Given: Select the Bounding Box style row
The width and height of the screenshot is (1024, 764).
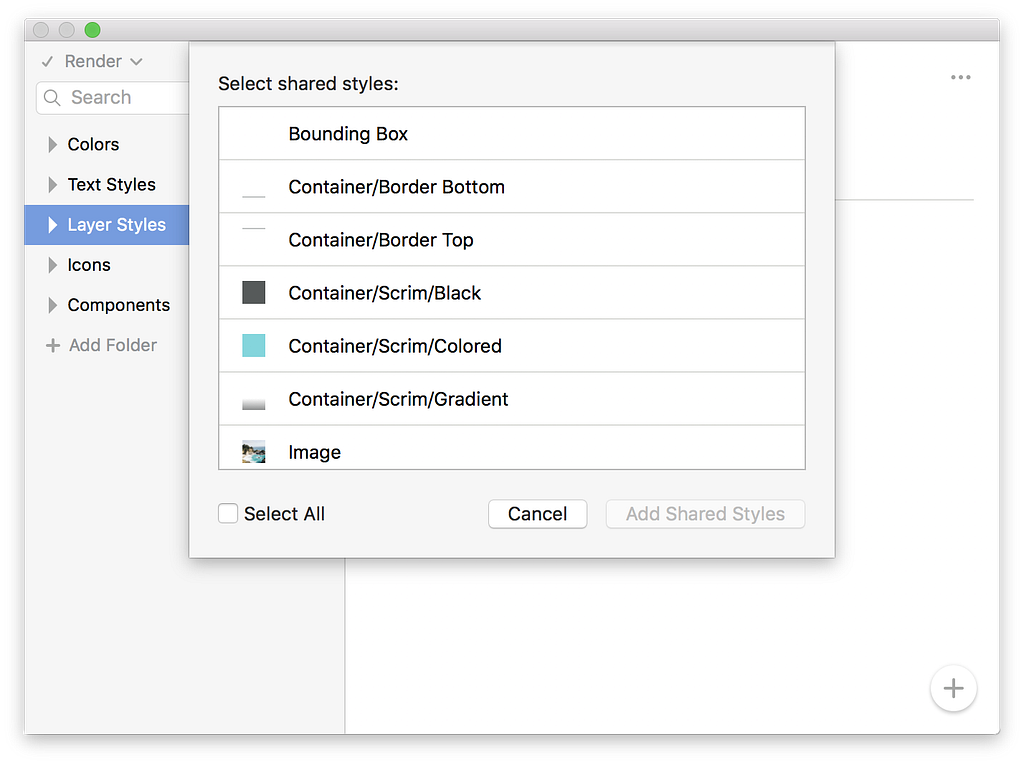Looking at the screenshot, I should [348, 134].
